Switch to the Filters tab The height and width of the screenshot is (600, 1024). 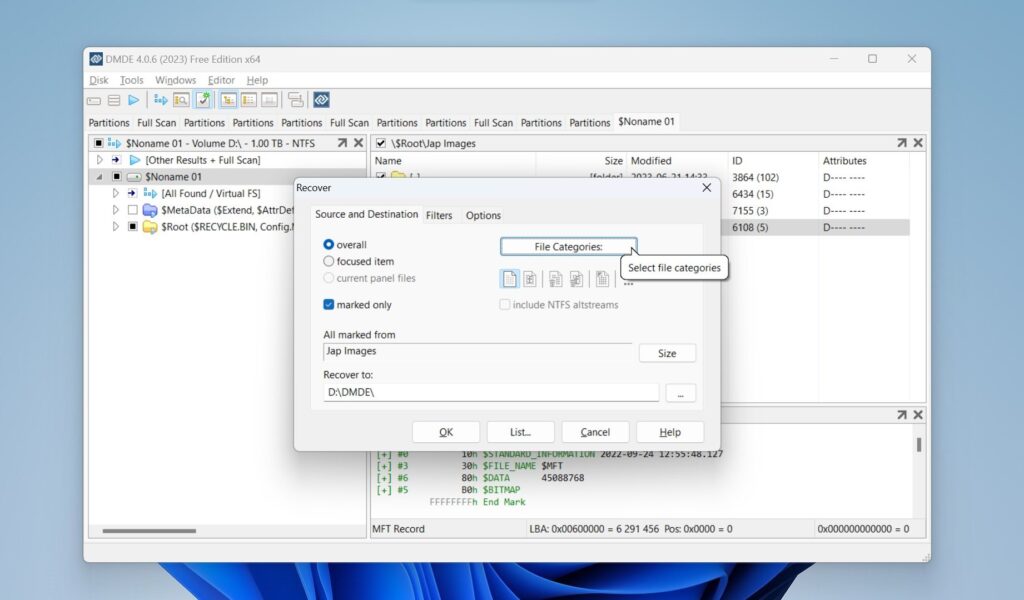pos(440,214)
